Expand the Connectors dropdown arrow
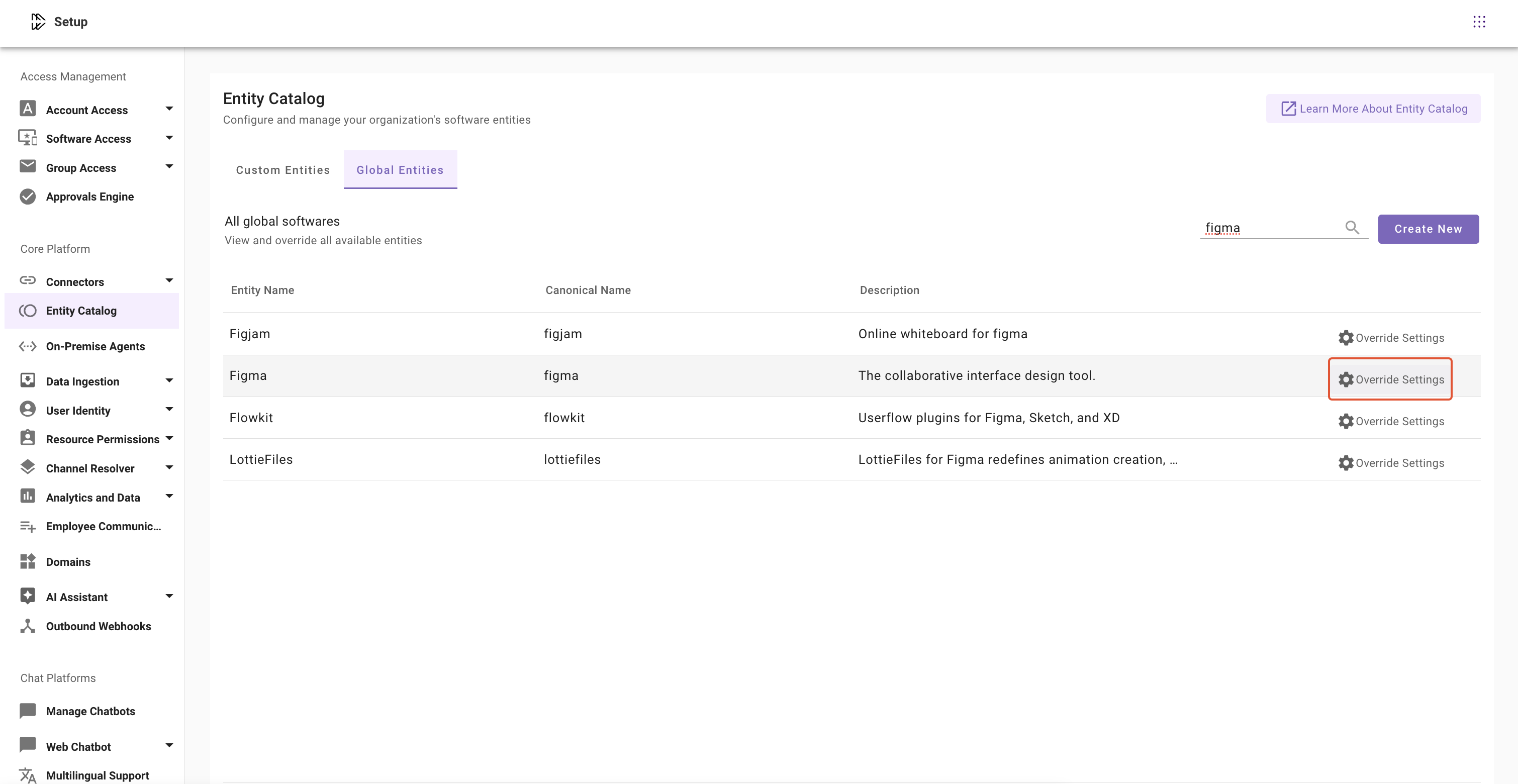1518x784 pixels. (169, 281)
